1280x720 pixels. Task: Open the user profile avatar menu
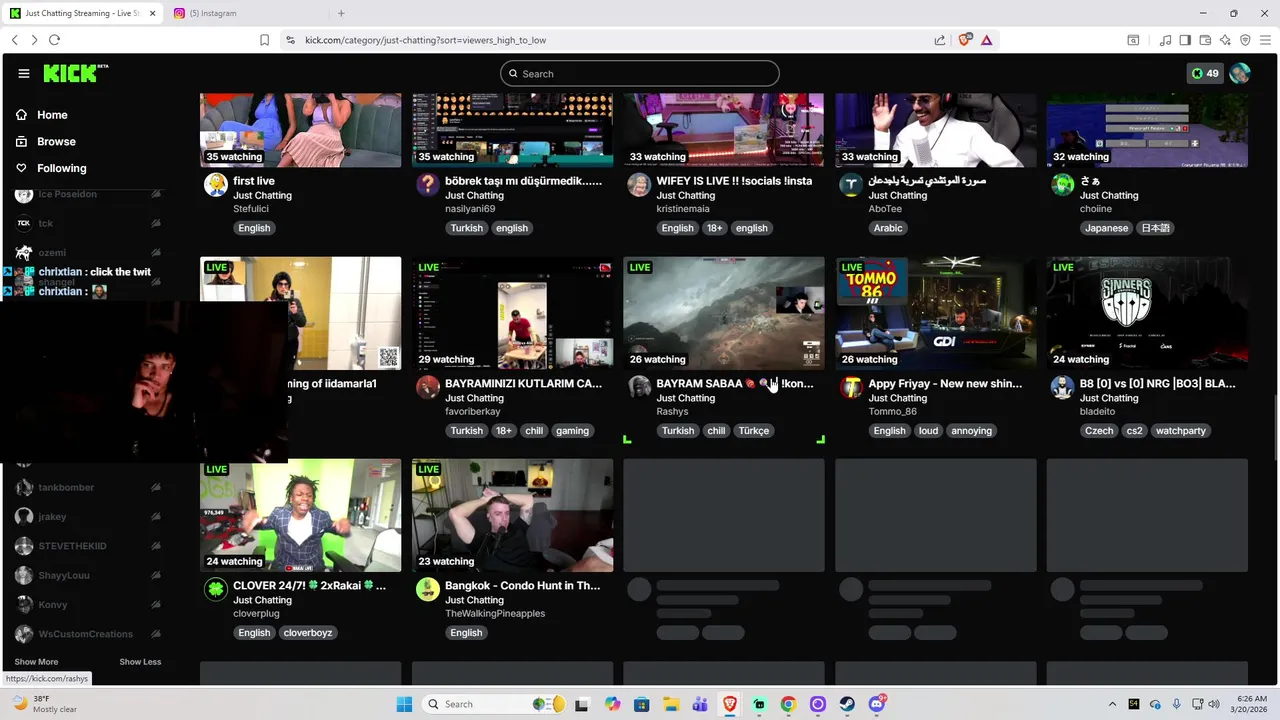click(1240, 73)
